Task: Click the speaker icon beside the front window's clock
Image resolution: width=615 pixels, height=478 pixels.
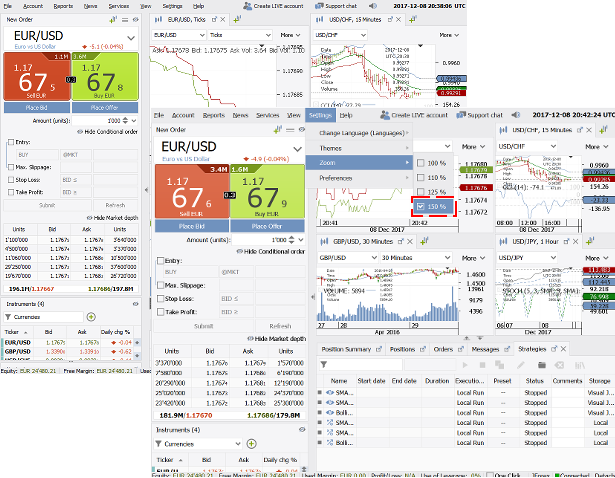Action: pos(516,115)
